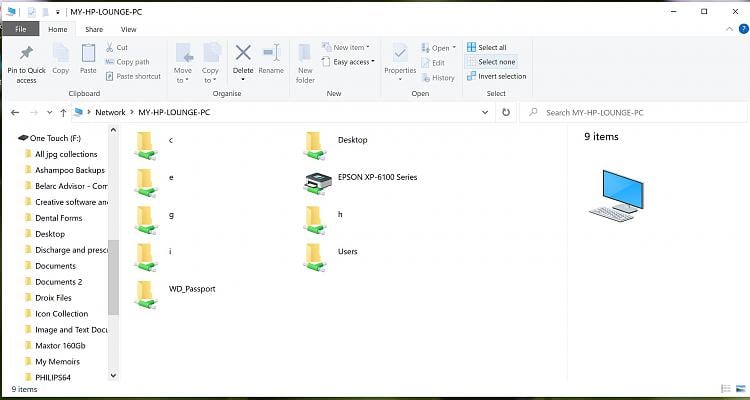Click the Properties checkmark icon
This screenshot has width=750, height=400.
click(x=400, y=53)
